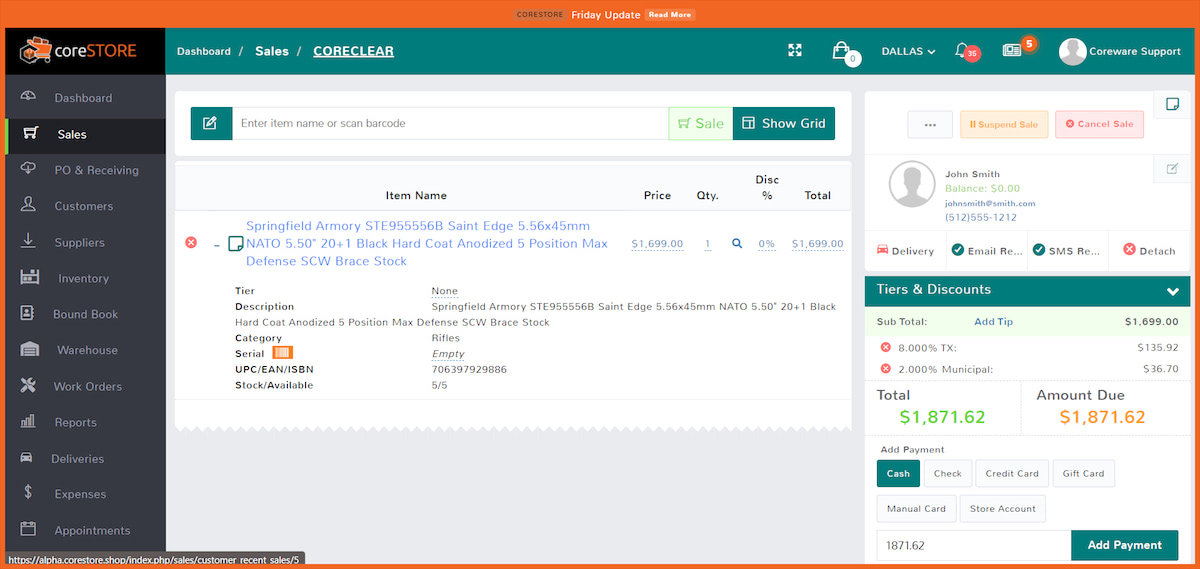Toggle SMS Receipt option
The width and height of the screenshot is (1200, 569).
pos(1068,251)
